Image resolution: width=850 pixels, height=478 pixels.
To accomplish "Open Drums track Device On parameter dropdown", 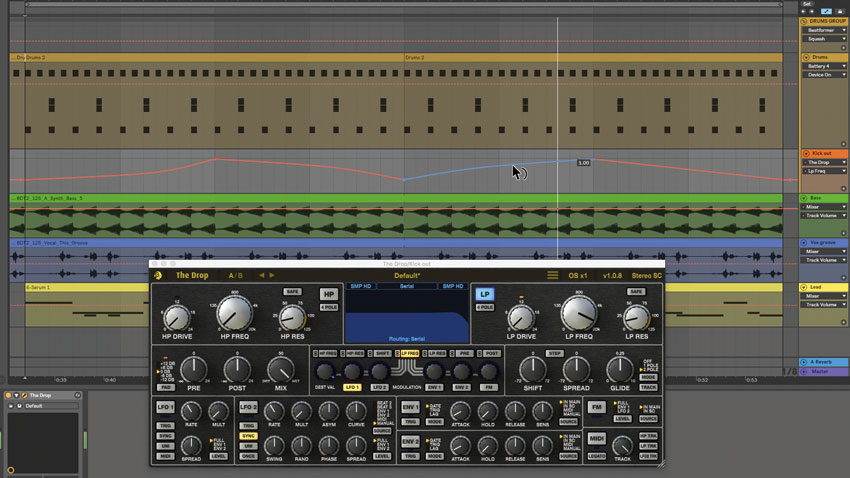I will pyautogui.click(x=824, y=75).
